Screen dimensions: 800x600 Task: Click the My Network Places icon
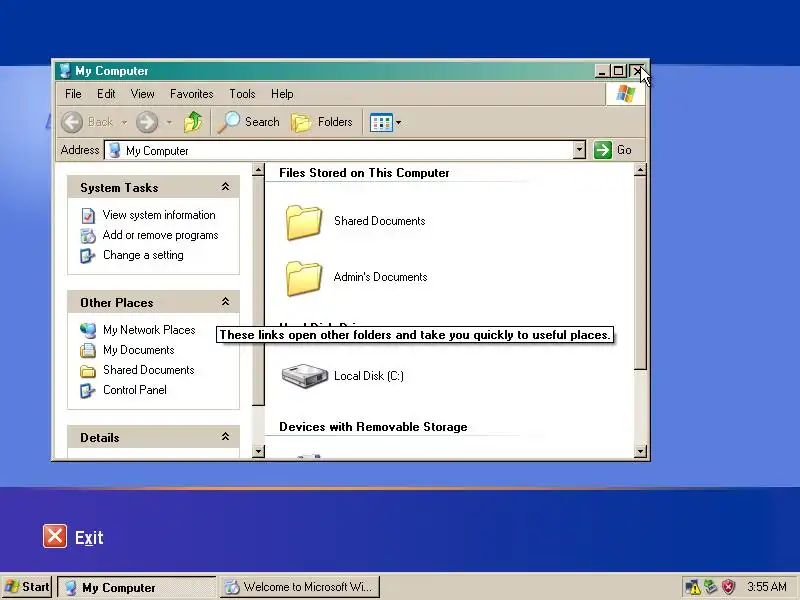[x=88, y=330]
